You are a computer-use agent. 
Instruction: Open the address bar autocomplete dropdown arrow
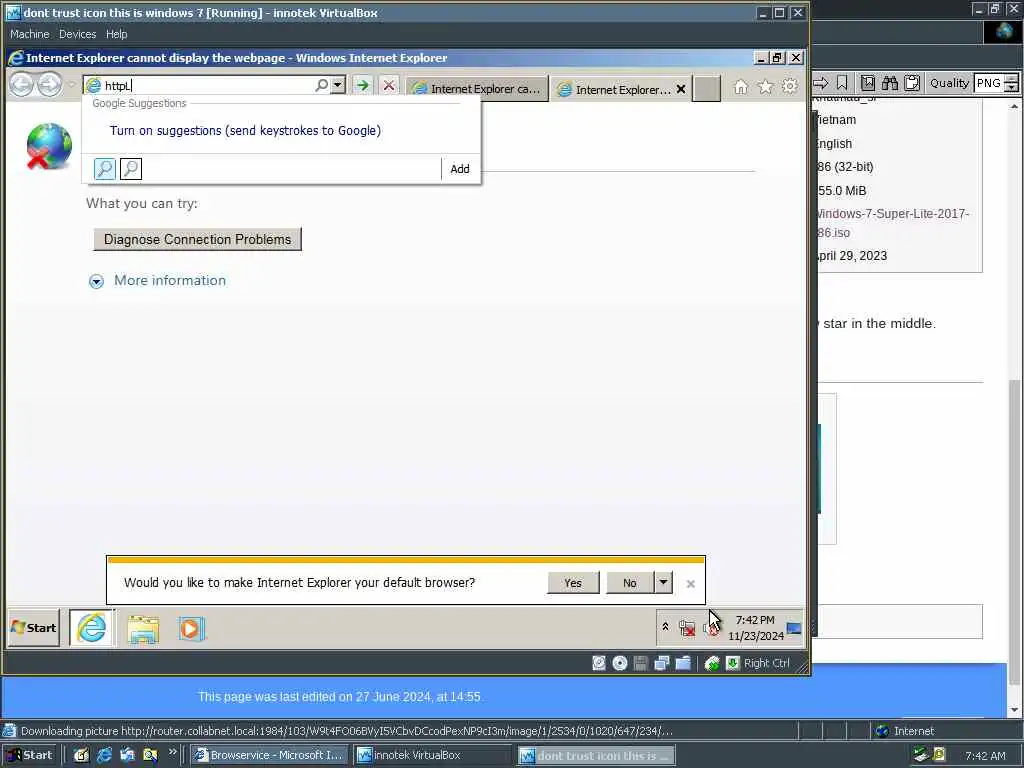(x=337, y=85)
